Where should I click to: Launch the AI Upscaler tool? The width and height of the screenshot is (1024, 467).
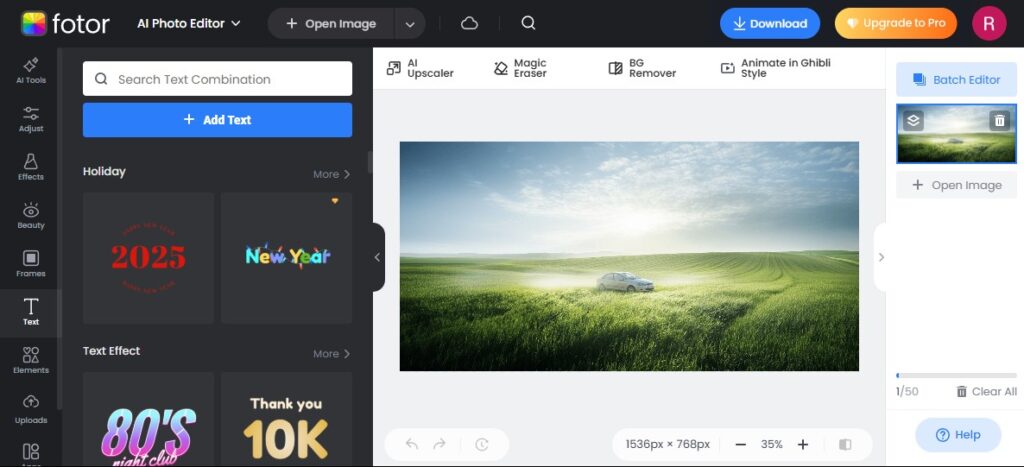[421, 68]
